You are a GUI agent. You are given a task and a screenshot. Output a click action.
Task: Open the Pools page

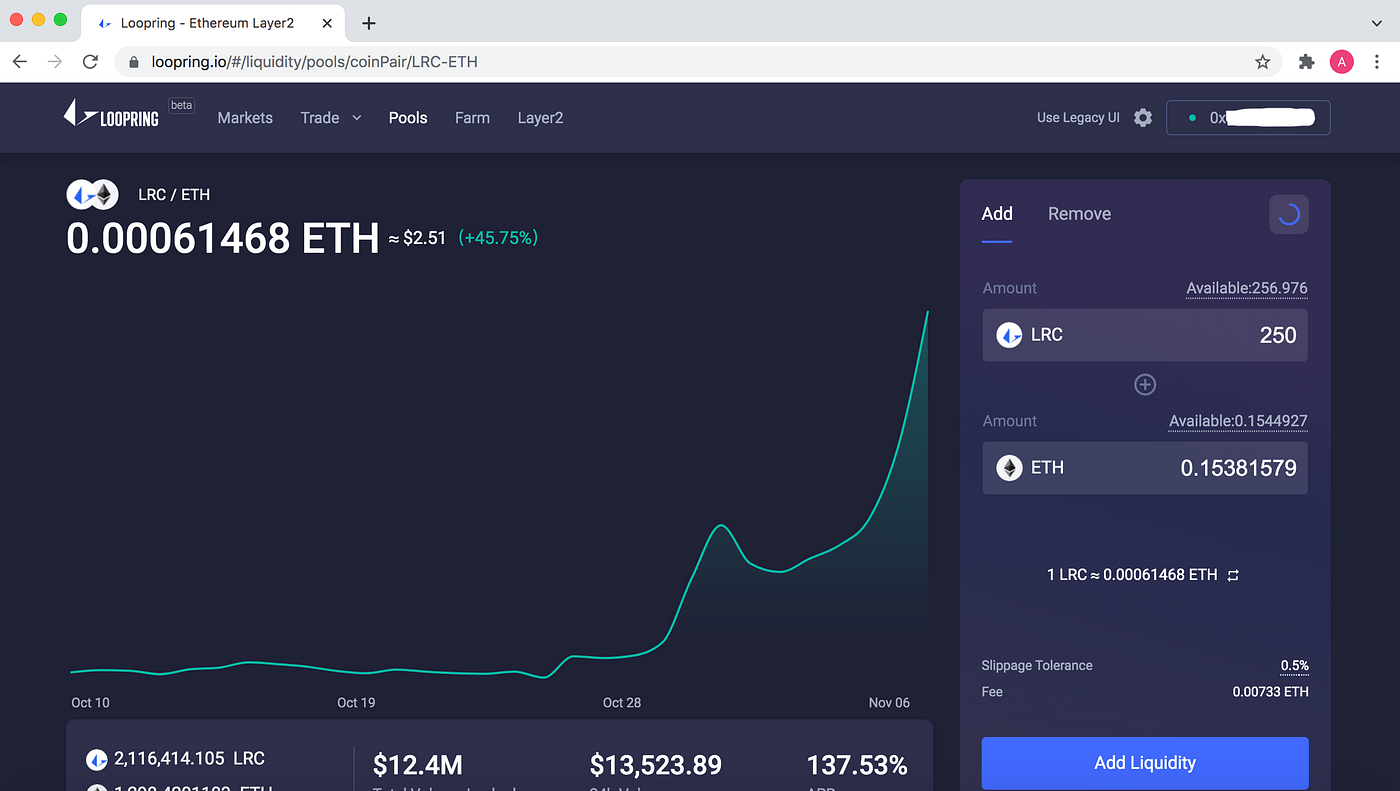click(x=408, y=118)
